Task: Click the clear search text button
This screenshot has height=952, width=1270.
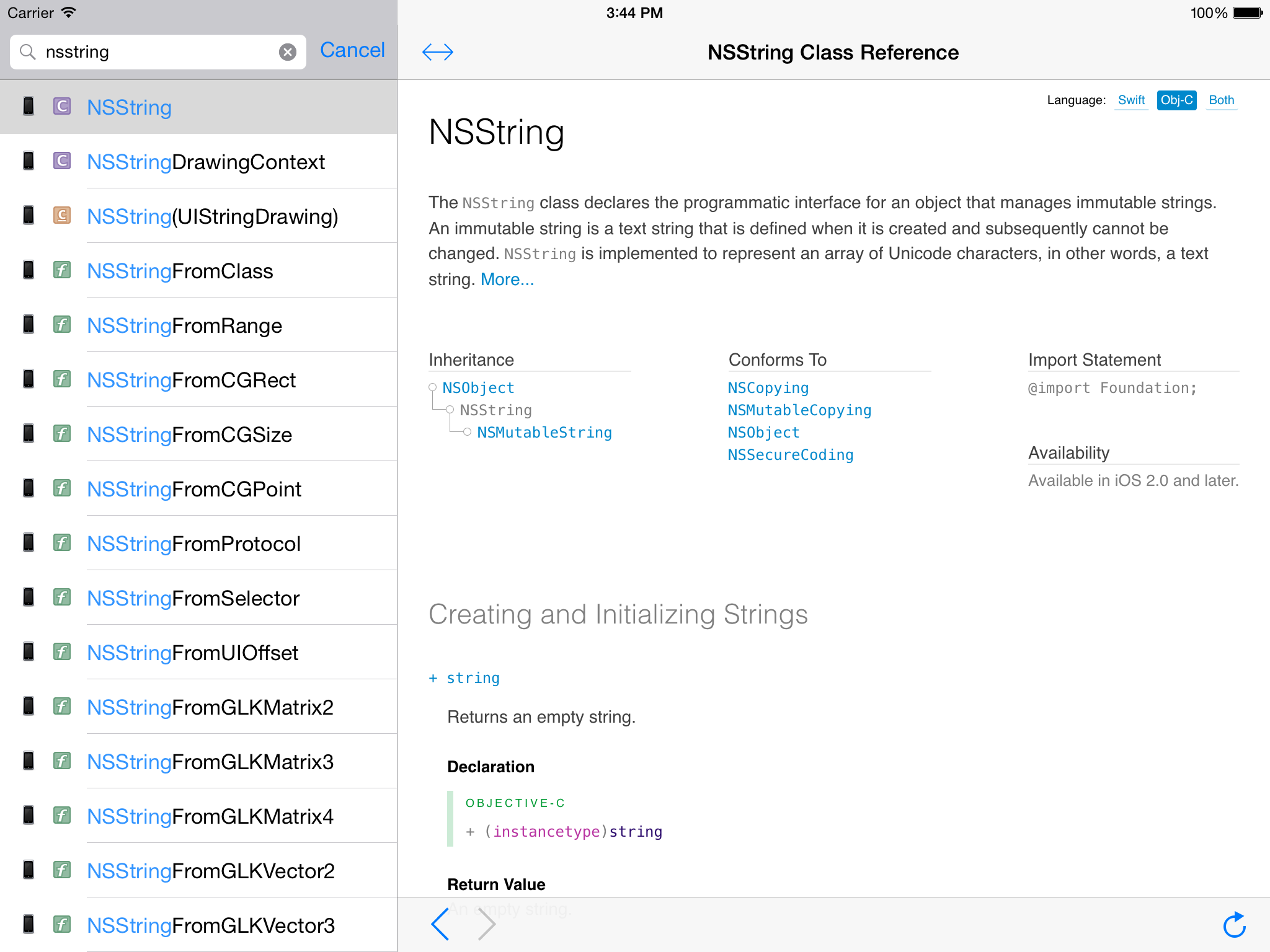Action: tap(287, 52)
